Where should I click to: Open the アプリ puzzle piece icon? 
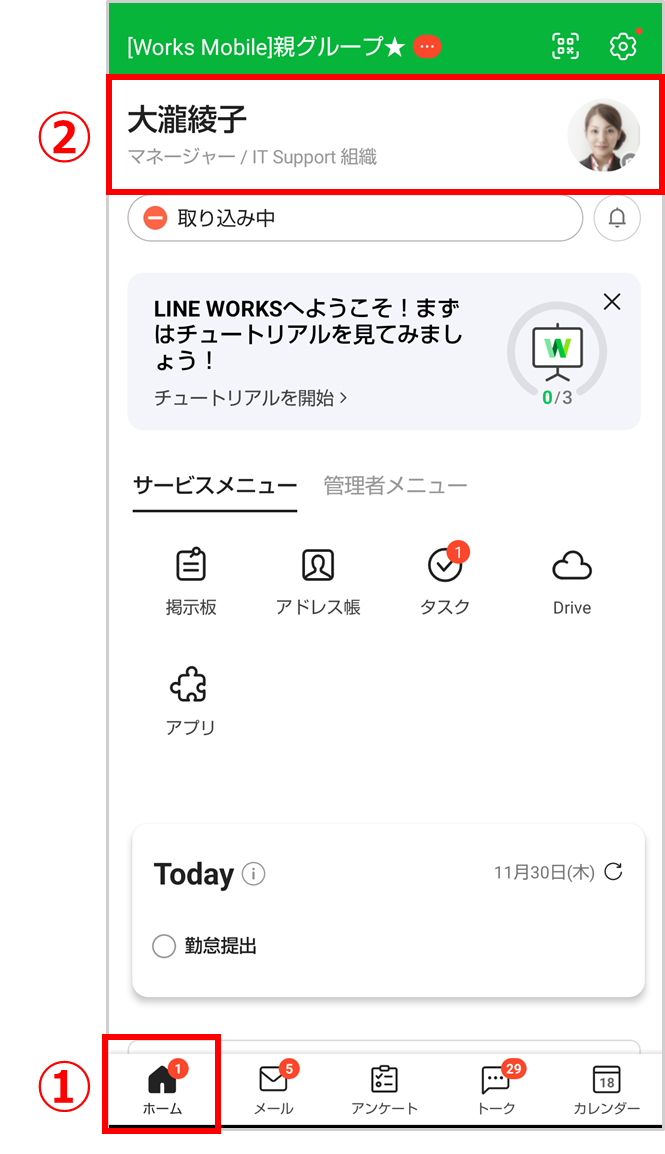click(190, 701)
